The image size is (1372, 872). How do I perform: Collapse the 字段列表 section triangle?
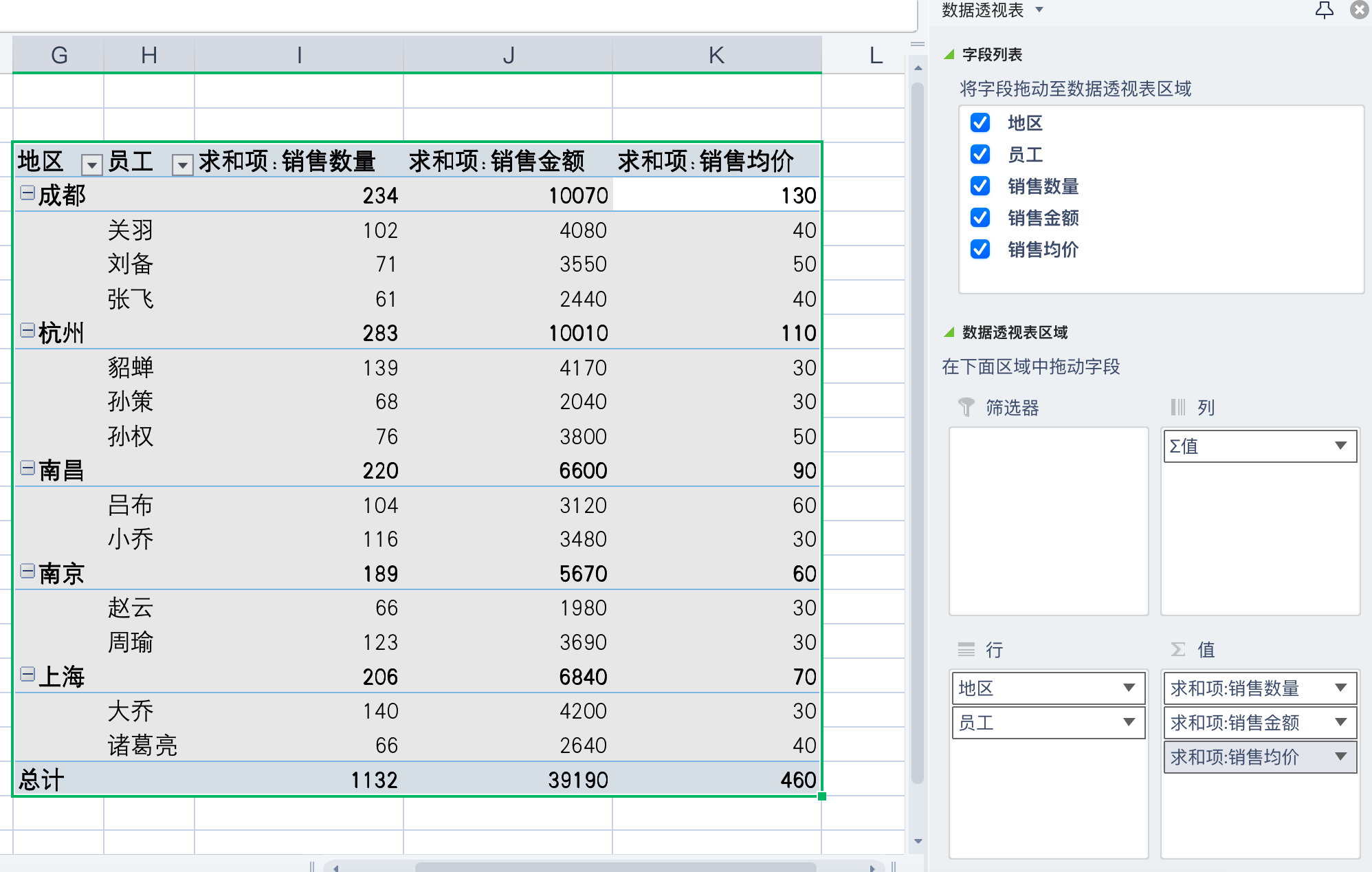pyautogui.click(x=949, y=54)
